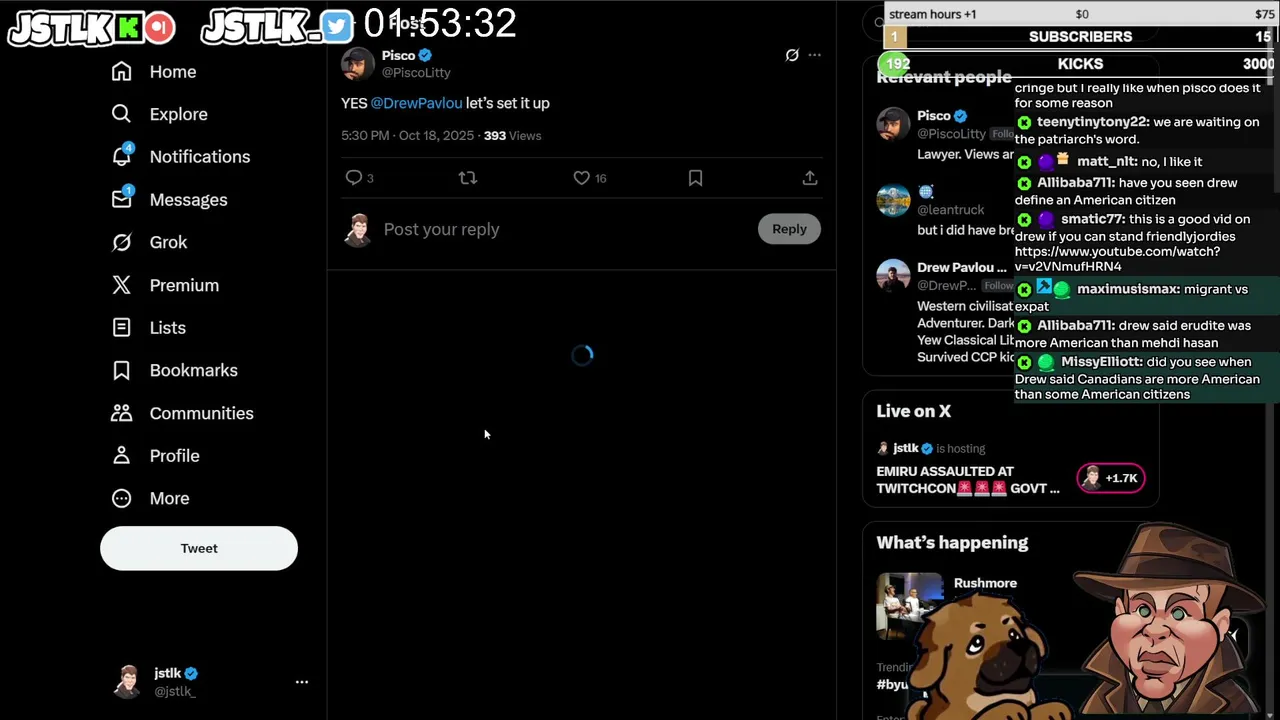1280x720 pixels.
Task: Select the Premium X logo icon
Action: point(121,285)
